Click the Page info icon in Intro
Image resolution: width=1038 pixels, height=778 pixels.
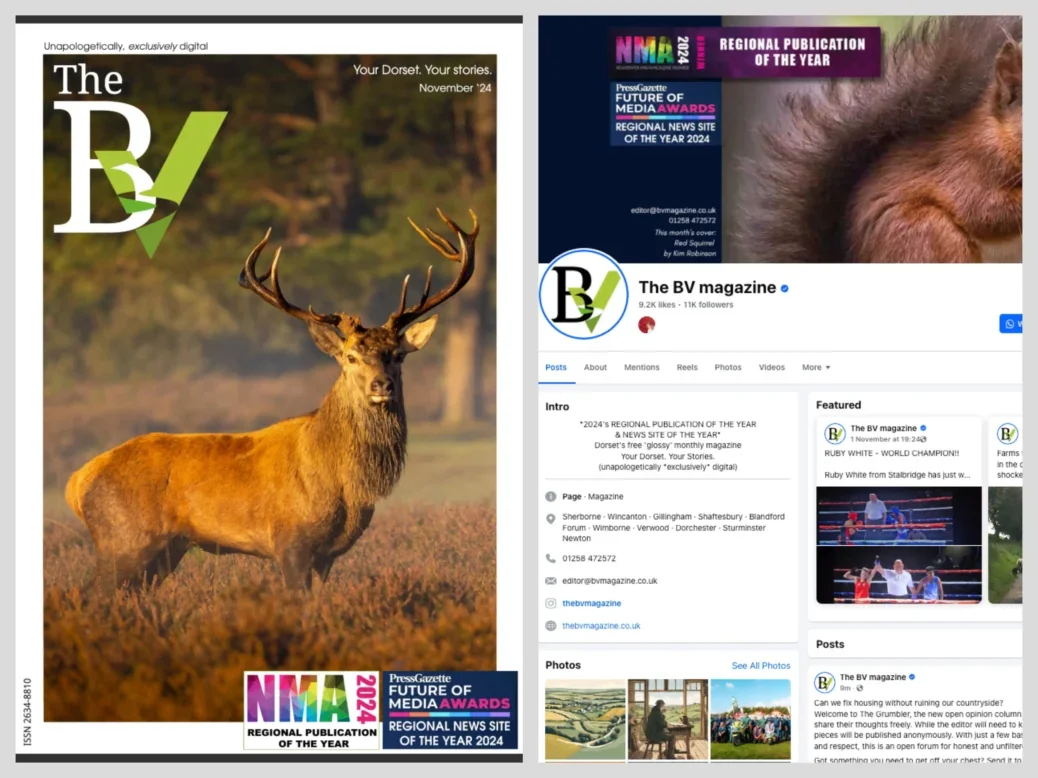tap(550, 497)
